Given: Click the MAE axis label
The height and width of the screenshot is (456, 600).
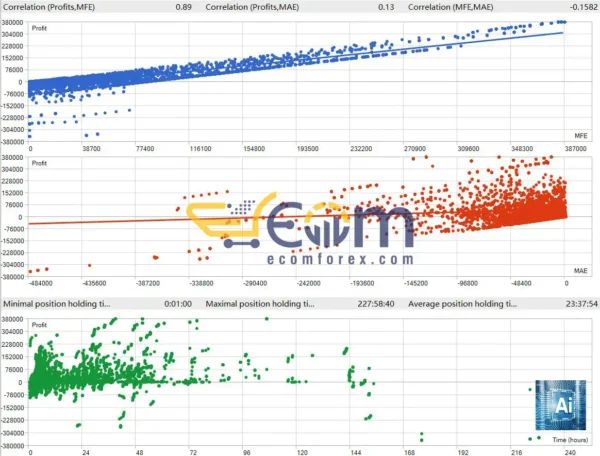Looking at the screenshot, I should click(580, 271).
